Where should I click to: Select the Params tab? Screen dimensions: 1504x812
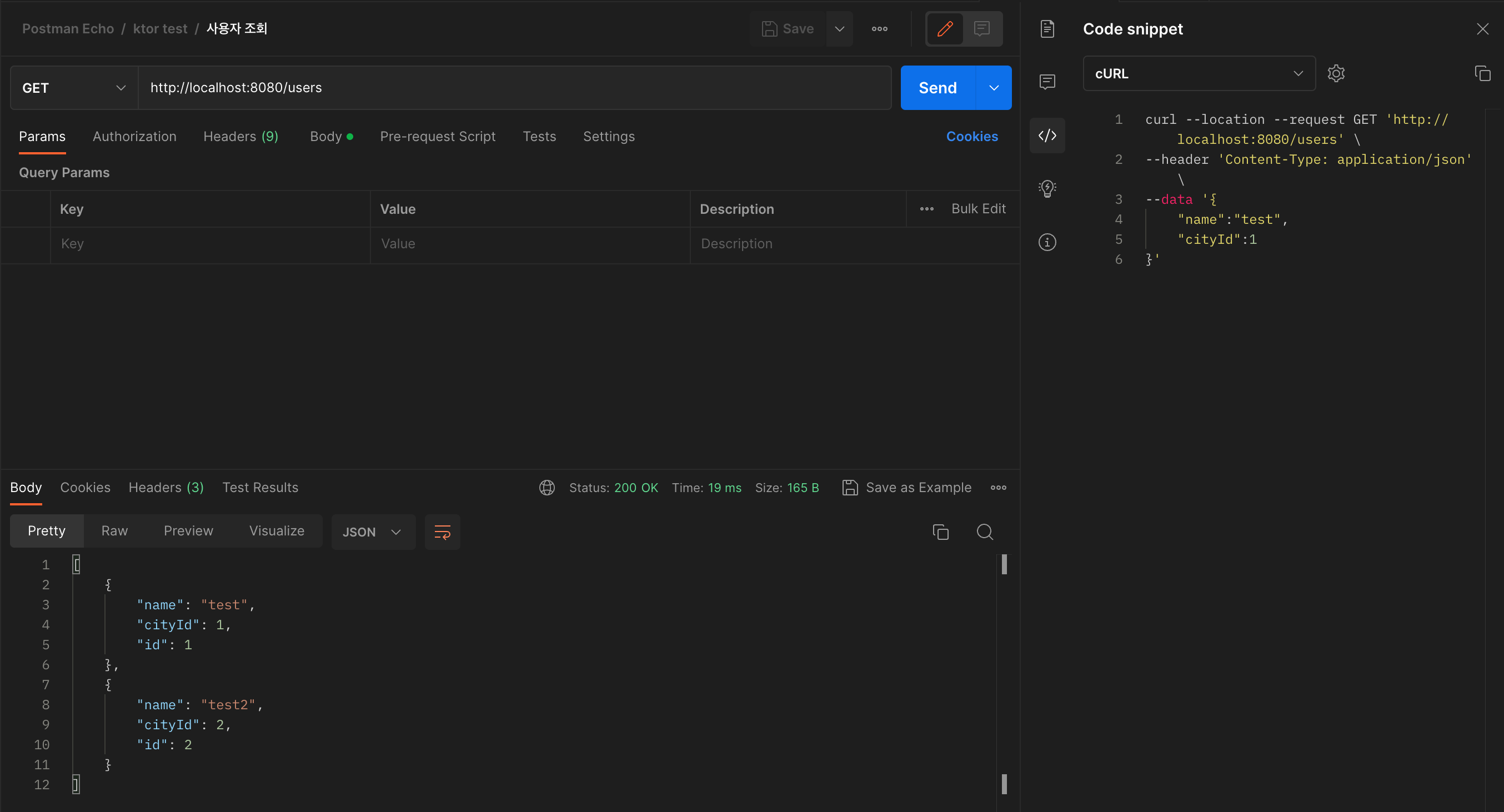click(42, 137)
